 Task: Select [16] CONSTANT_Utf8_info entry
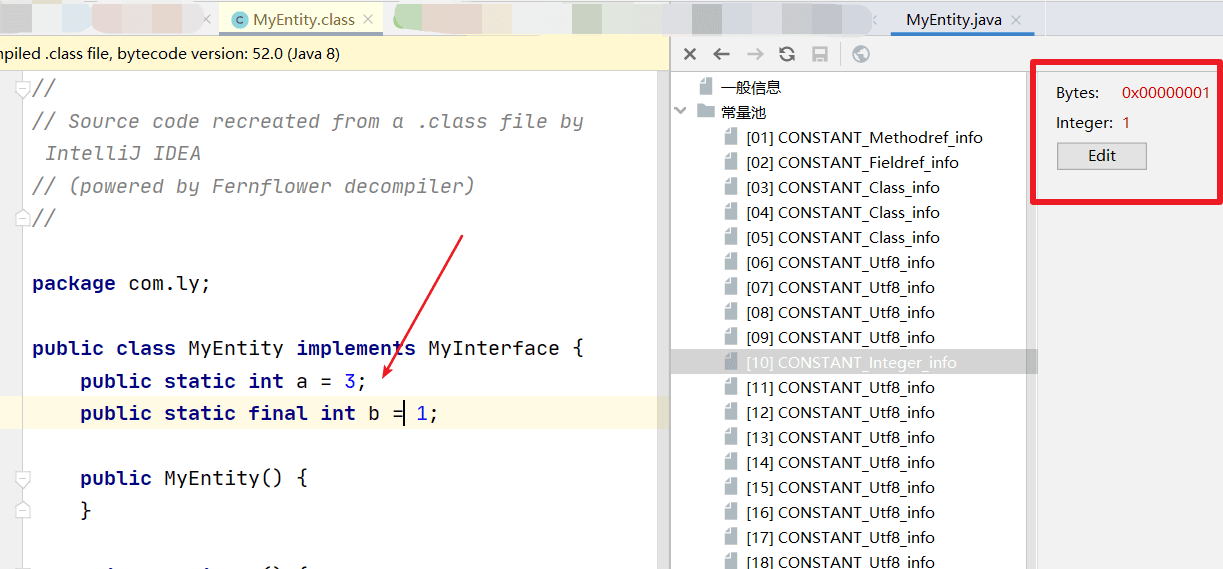click(x=840, y=513)
